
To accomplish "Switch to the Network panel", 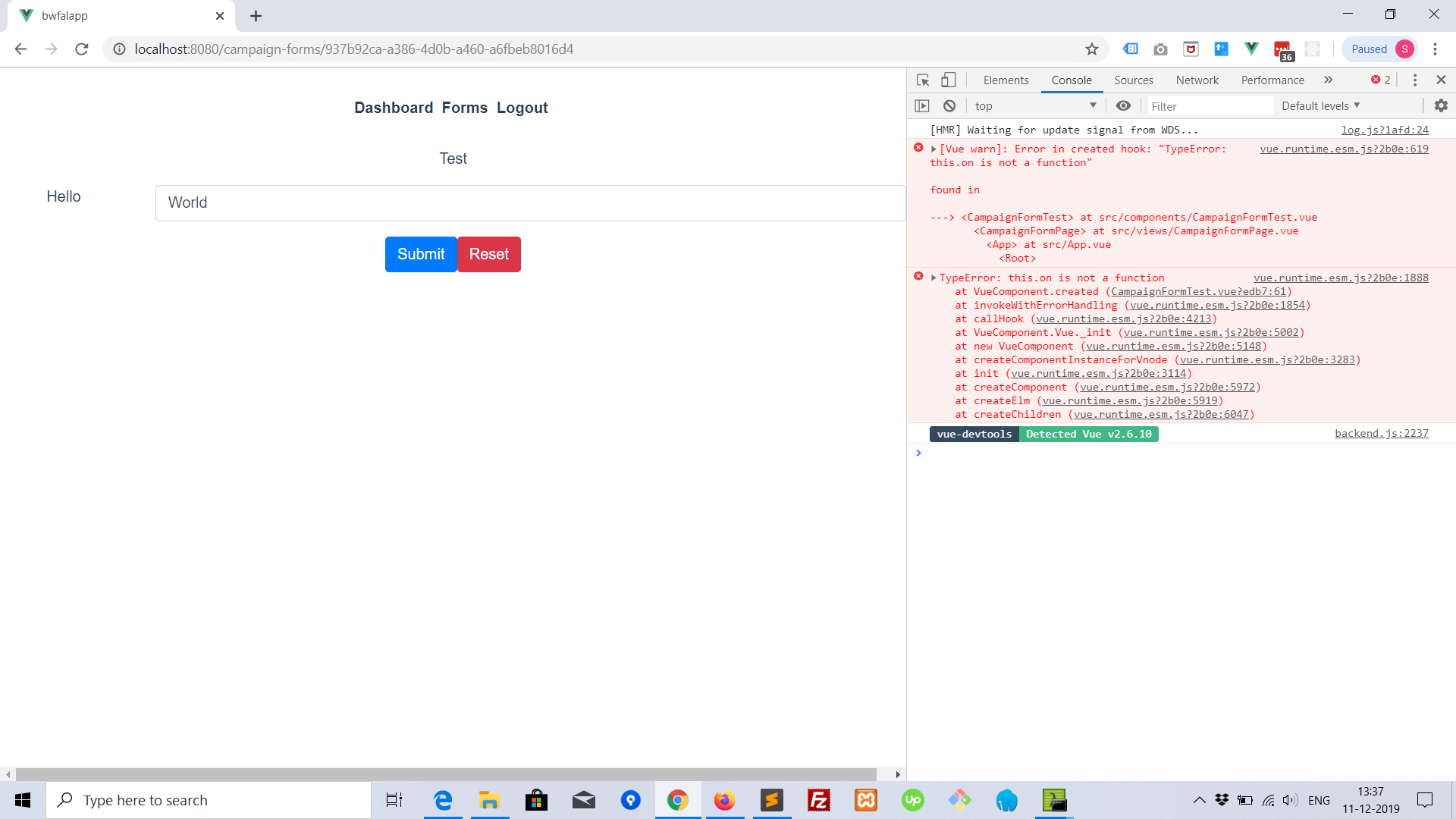I will 1197,80.
